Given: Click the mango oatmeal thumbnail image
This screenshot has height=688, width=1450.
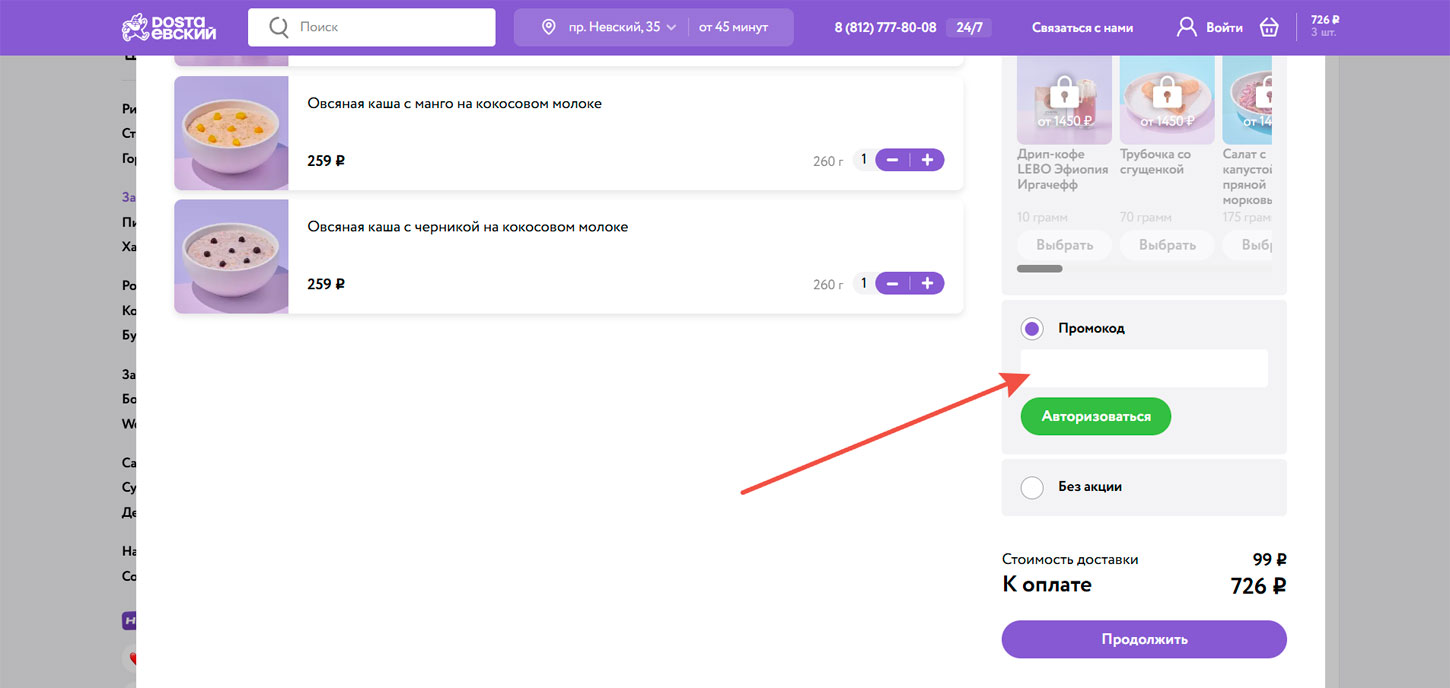Looking at the screenshot, I should click(231, 133).
